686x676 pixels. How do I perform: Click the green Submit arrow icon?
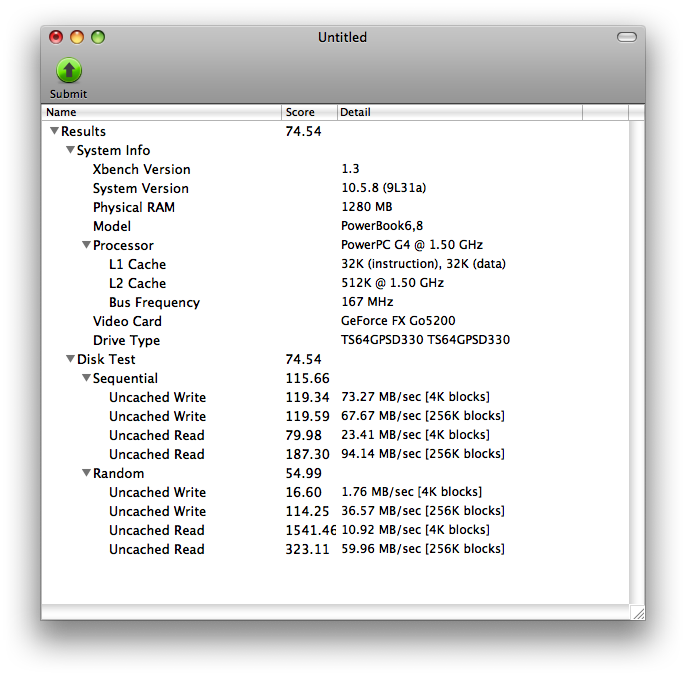click(69, 70)
